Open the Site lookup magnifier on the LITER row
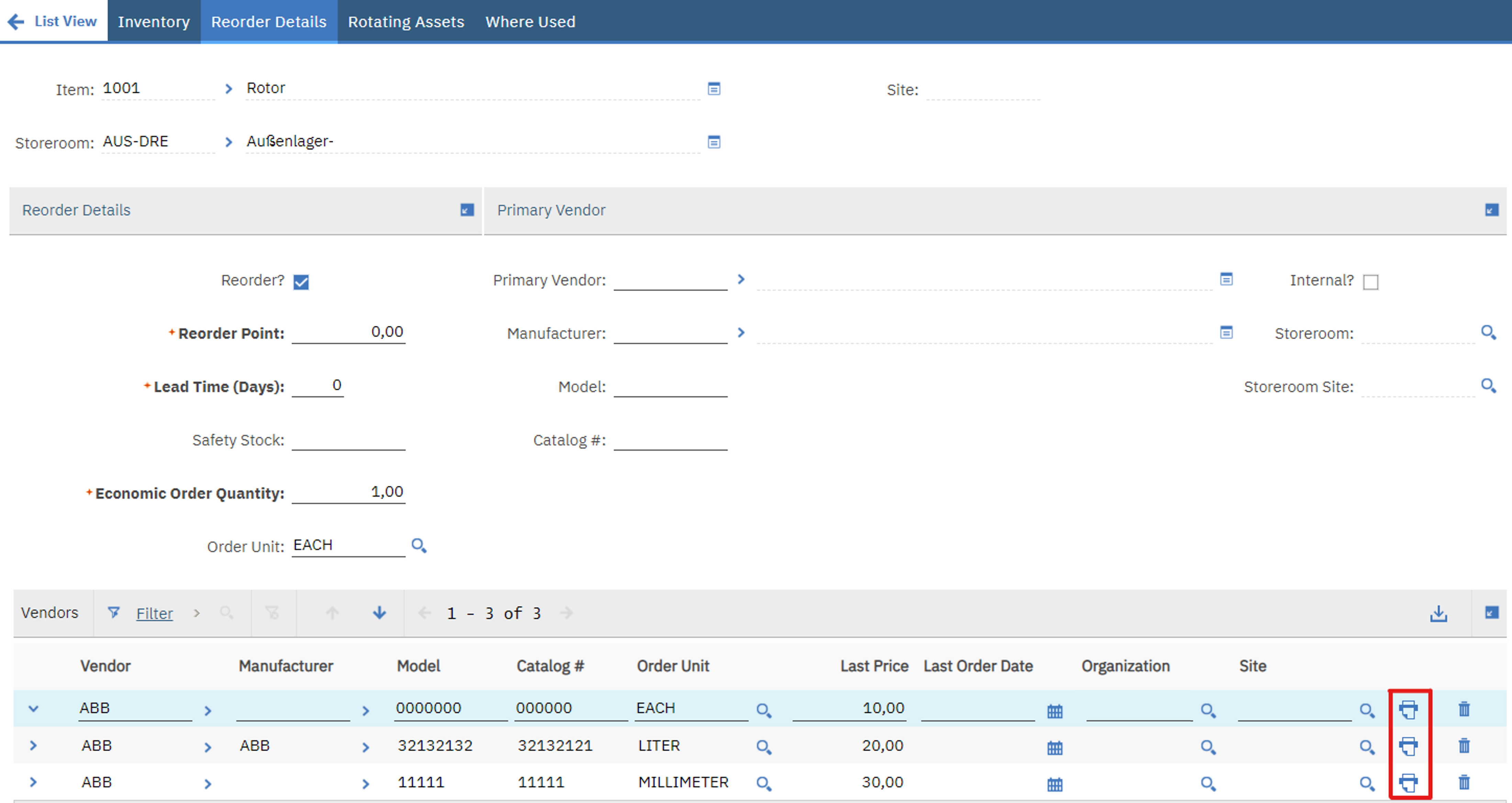Screen dimensions: 1512x803 coord(1367,747)
